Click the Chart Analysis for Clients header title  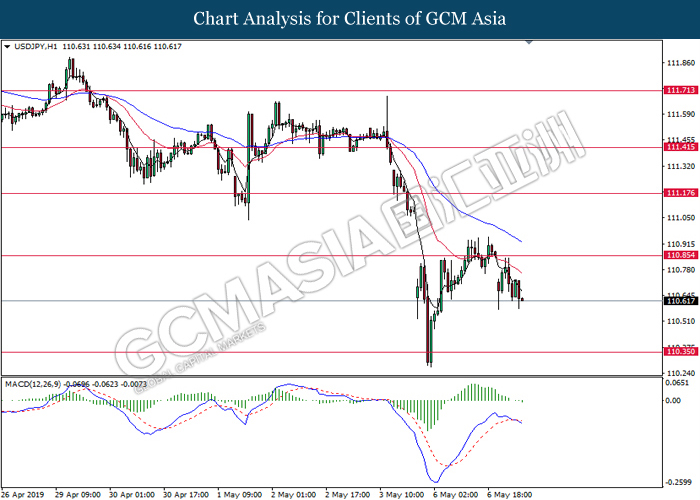(350, 19)
